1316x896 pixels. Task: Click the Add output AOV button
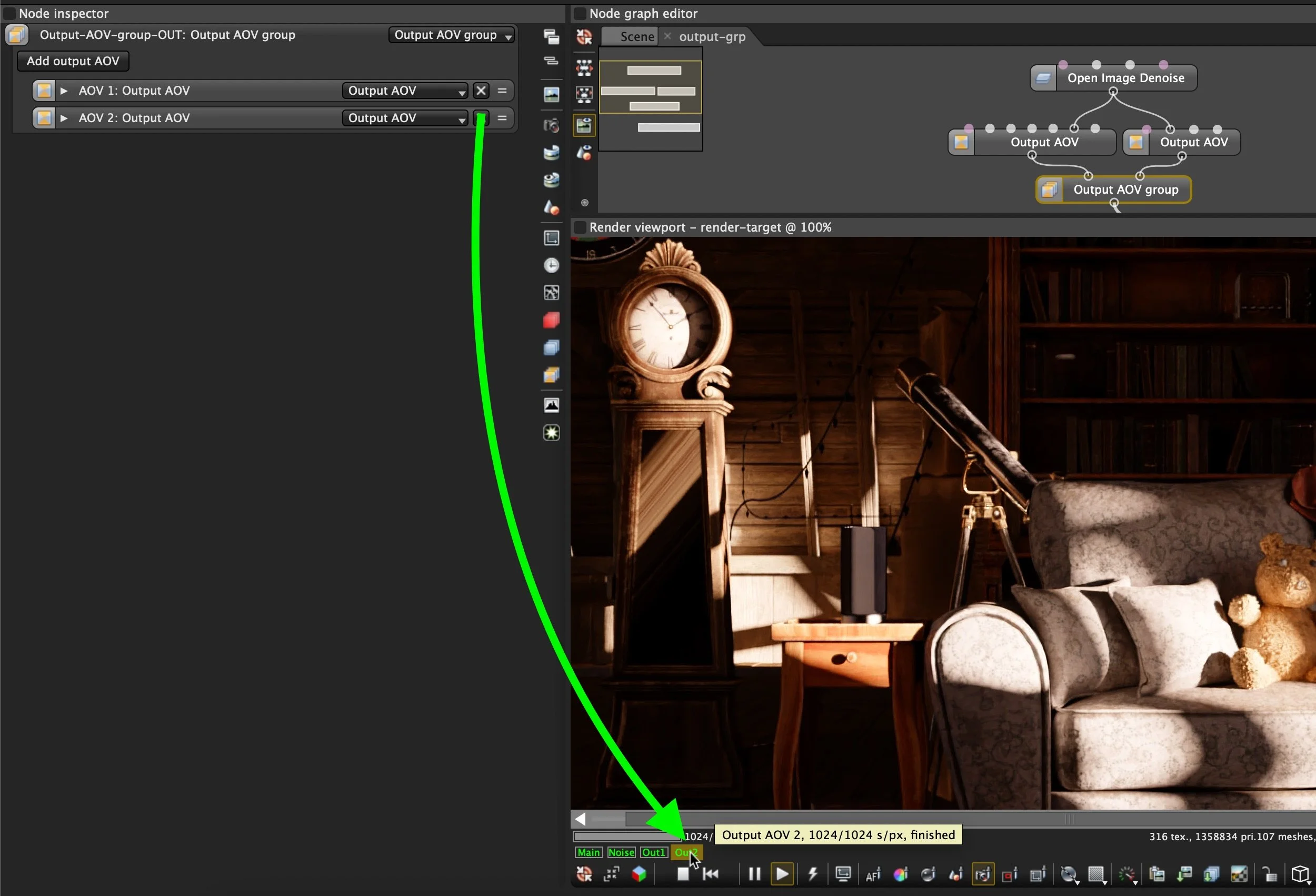(x=73, y=61)
